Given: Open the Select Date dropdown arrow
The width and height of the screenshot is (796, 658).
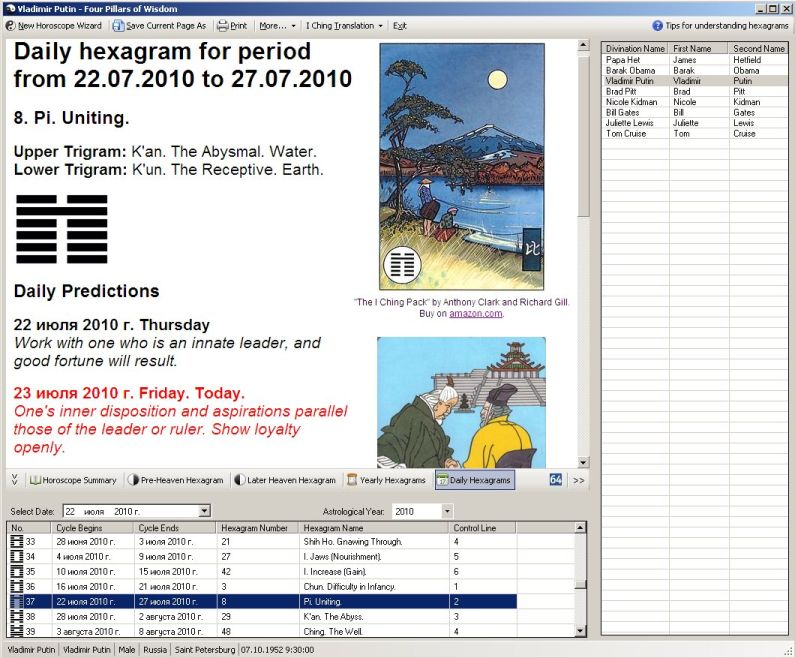Looking at the screenshot, I should click(x=204, y=511).
